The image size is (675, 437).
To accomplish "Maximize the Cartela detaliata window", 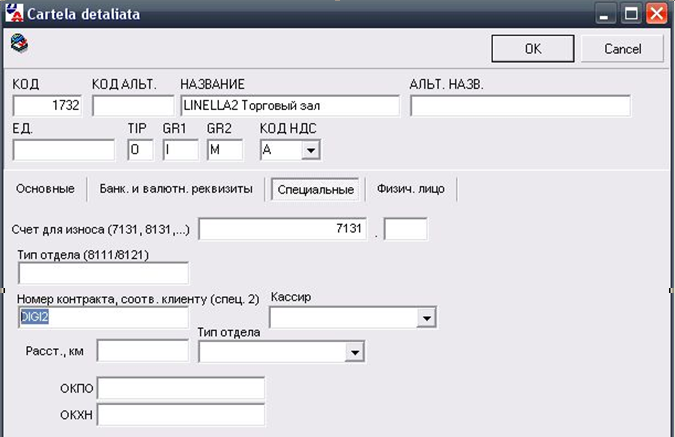I will click(x=631, y=14).
